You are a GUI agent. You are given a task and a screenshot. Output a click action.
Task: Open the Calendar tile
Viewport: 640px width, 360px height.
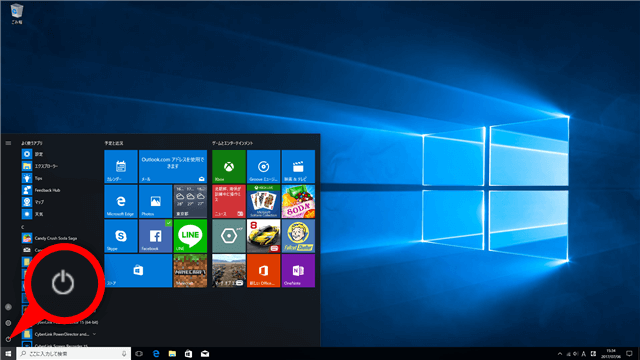(x=121, y=167)
